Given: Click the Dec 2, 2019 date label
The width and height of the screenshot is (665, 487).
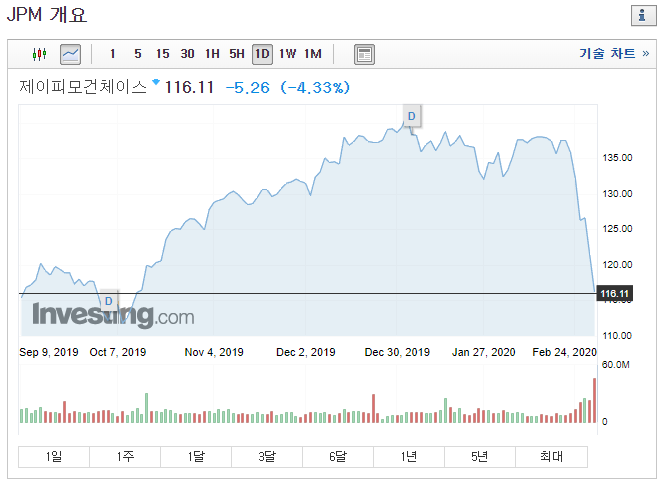Looking at the screenshot, I should [306, 352].
